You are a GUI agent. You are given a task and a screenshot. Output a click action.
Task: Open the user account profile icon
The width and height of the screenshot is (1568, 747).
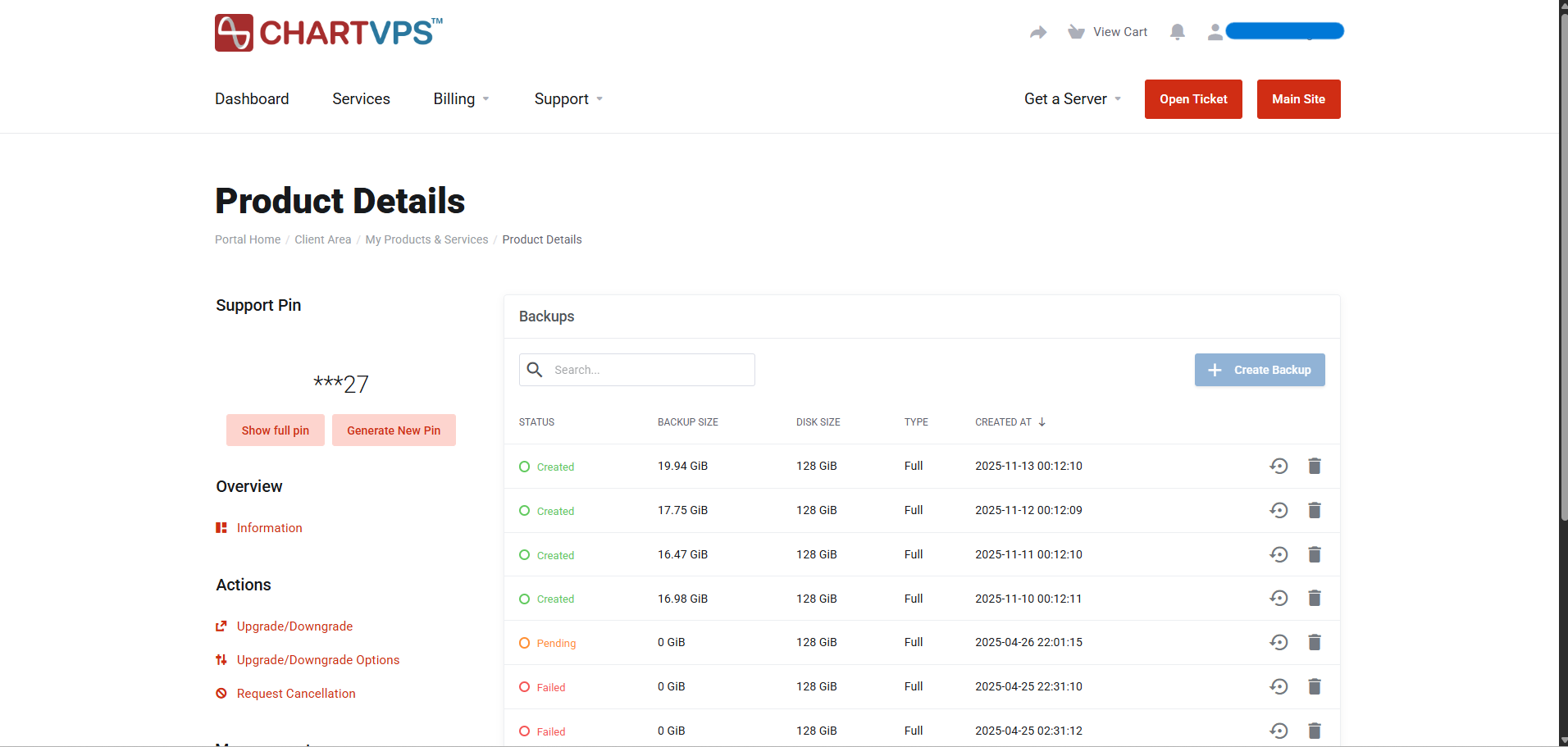tap(1215, 32)
